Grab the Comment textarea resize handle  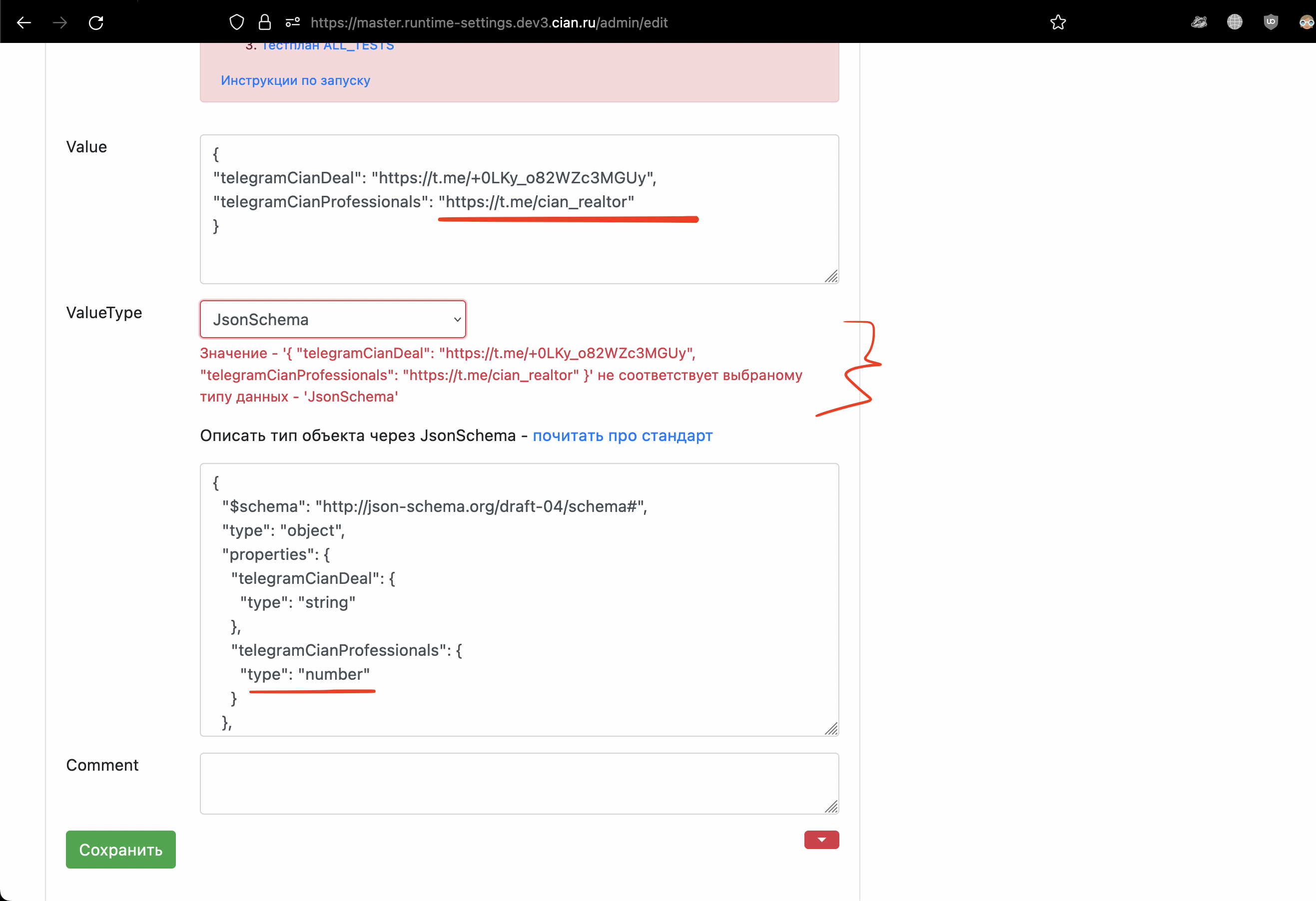(x=831, y=807)
